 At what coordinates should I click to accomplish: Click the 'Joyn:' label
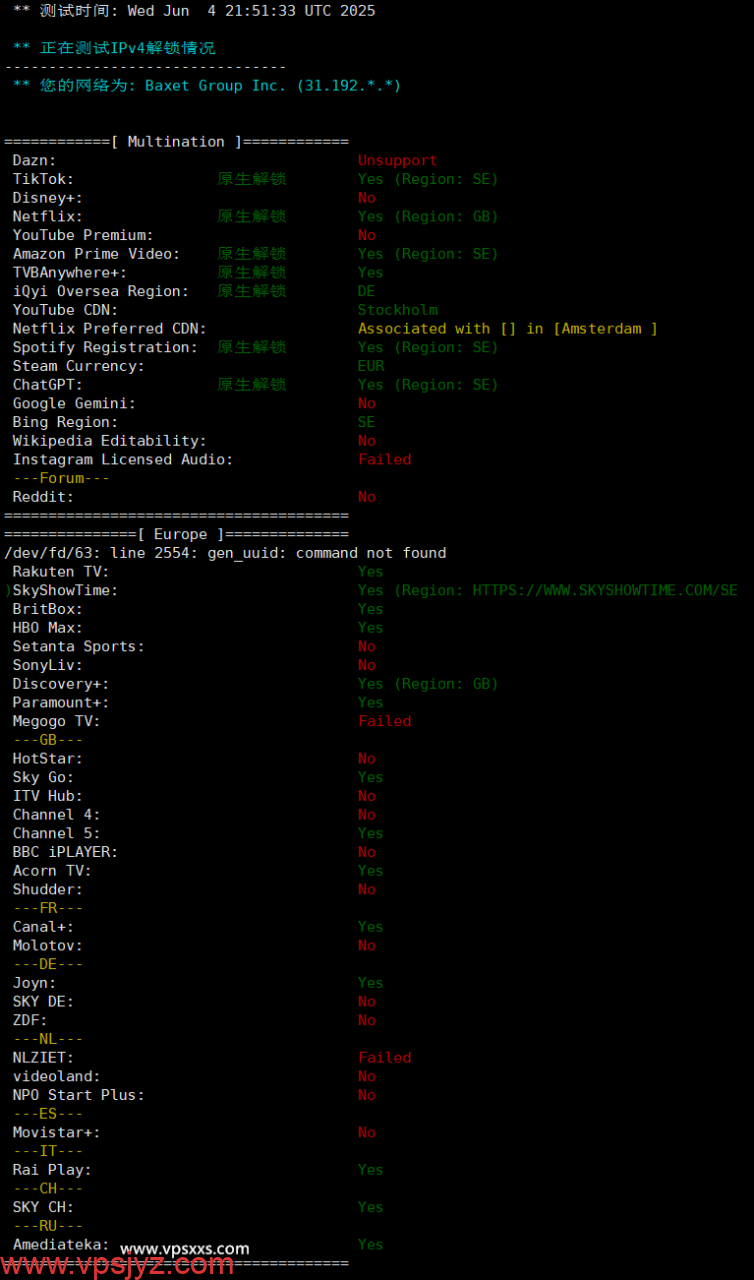[35, 983]
